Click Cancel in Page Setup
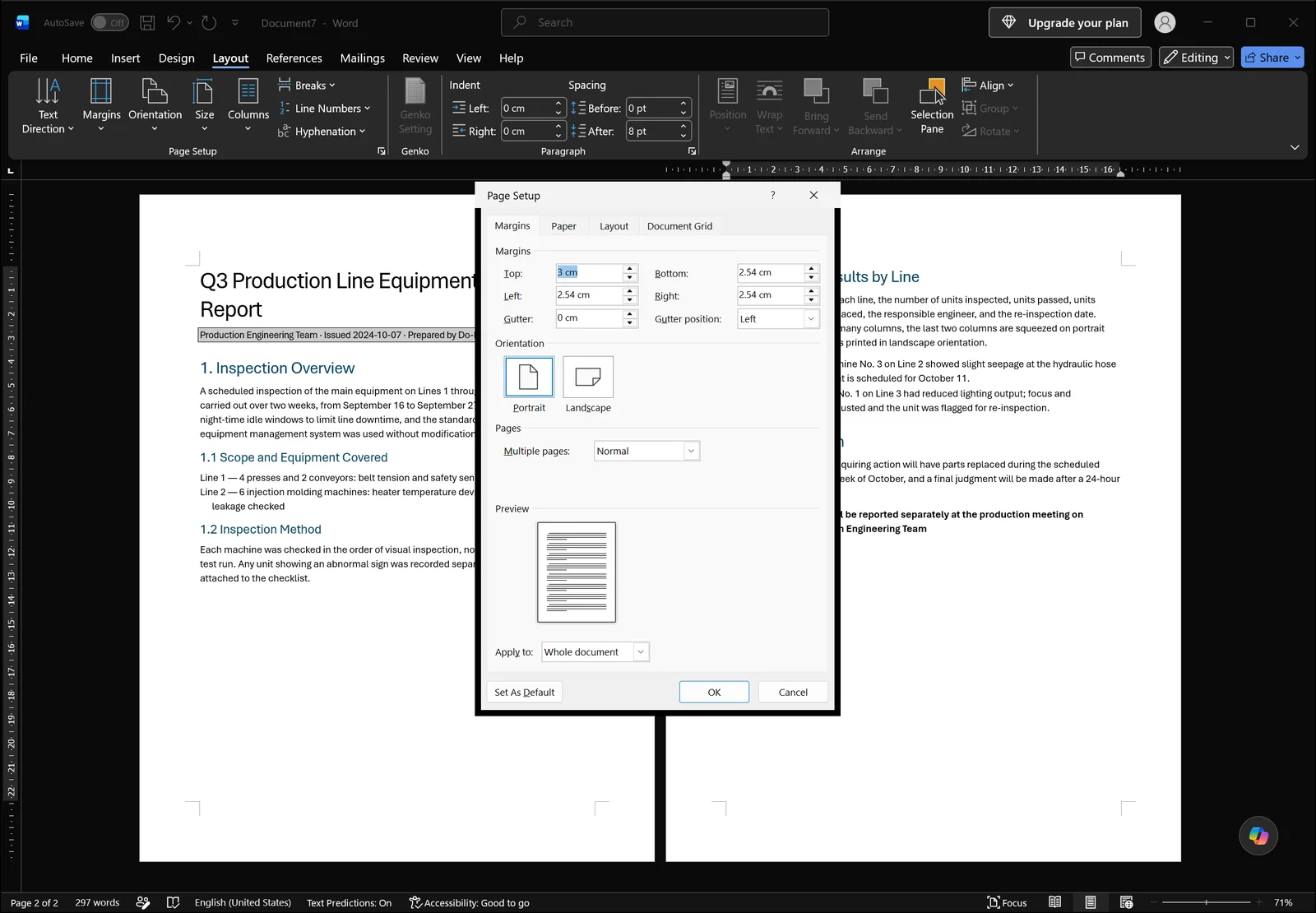Viewport: 1316px width, 913px height. coord(793,693)
